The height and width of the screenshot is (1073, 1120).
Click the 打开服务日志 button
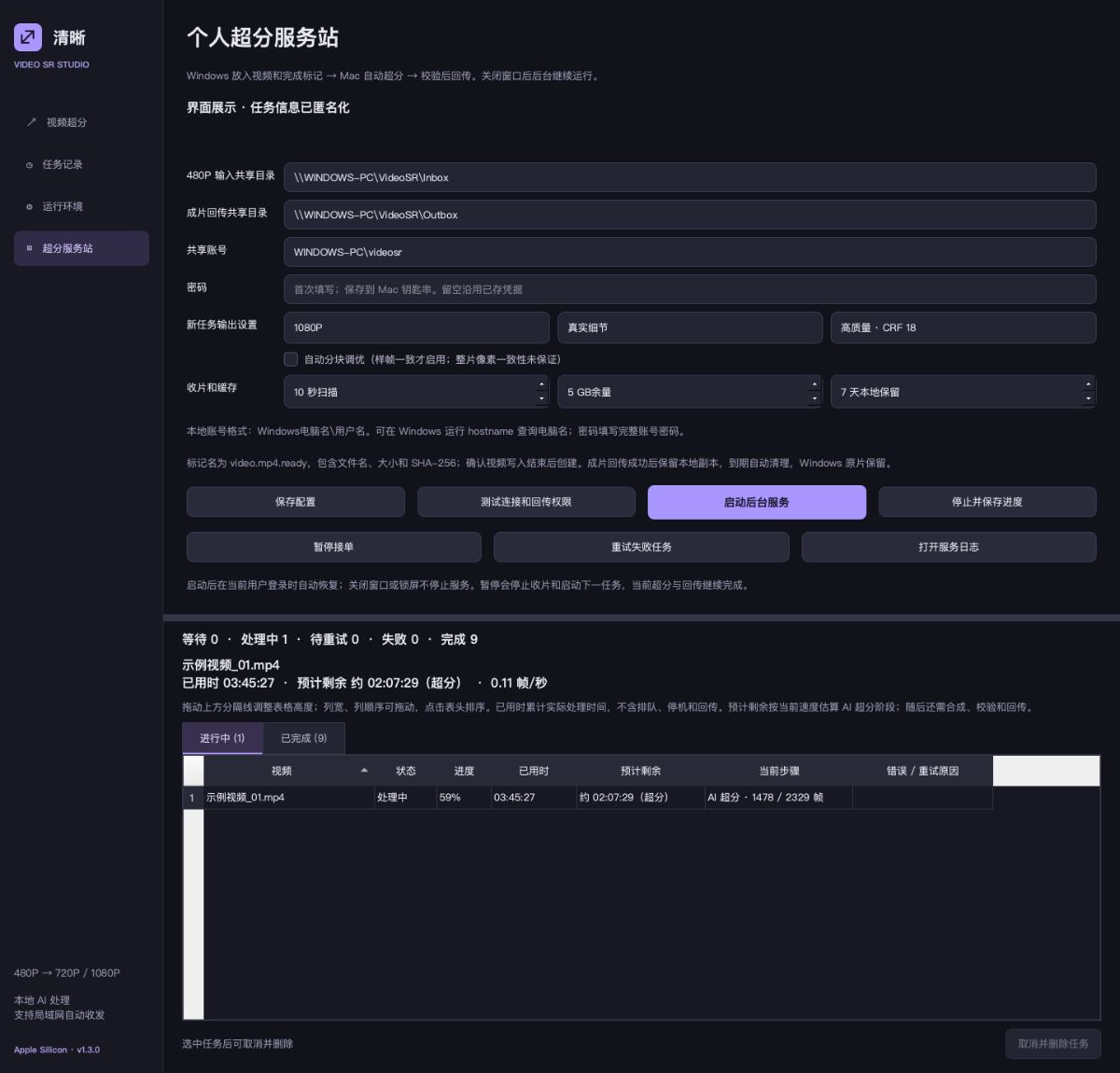[x=949, y=547]
